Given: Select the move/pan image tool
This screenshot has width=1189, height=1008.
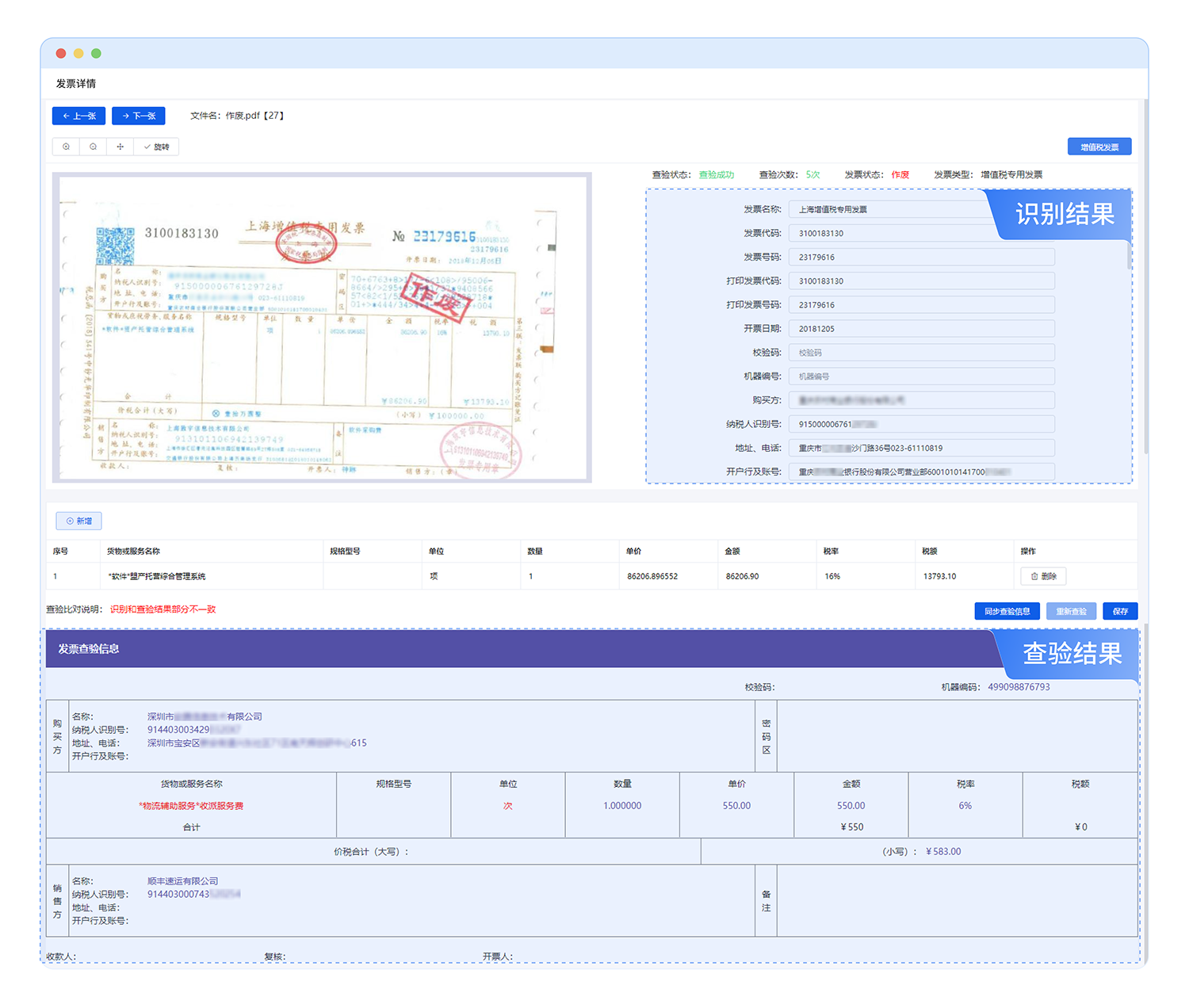Looking at the screenshot, I should click(120, 147).
